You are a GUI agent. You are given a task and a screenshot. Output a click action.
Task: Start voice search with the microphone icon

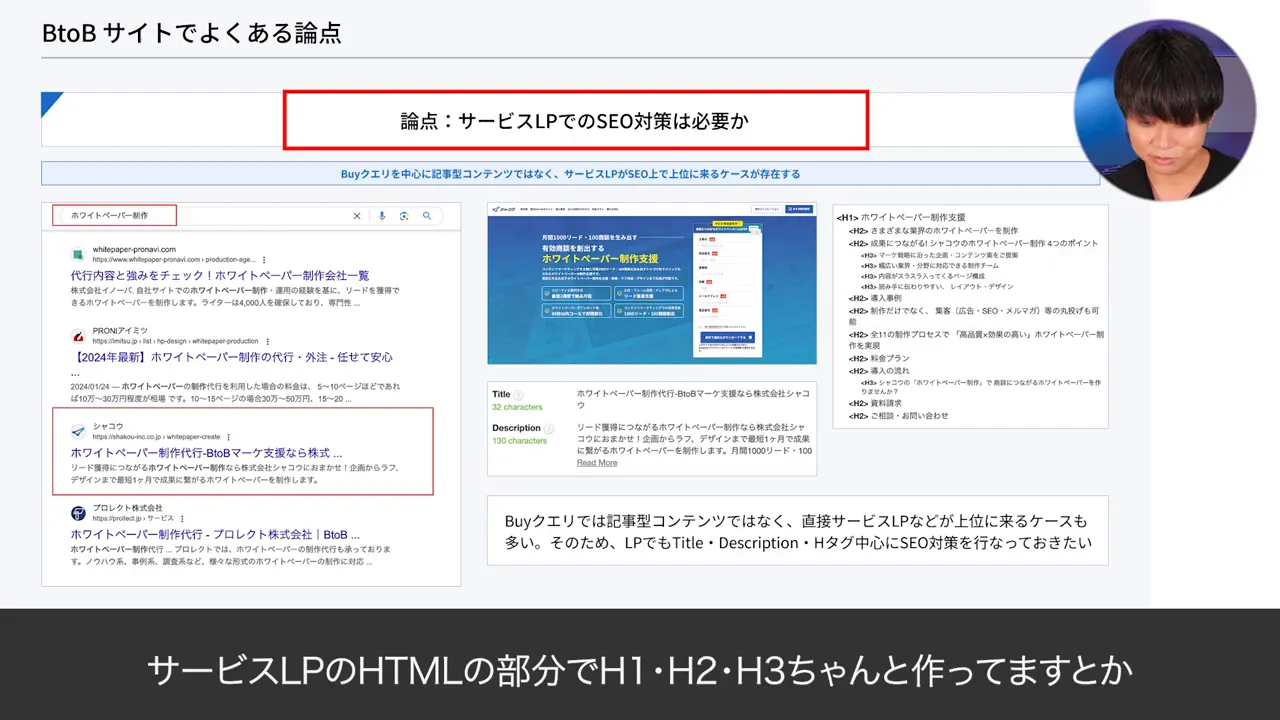[x=382, y=216]
